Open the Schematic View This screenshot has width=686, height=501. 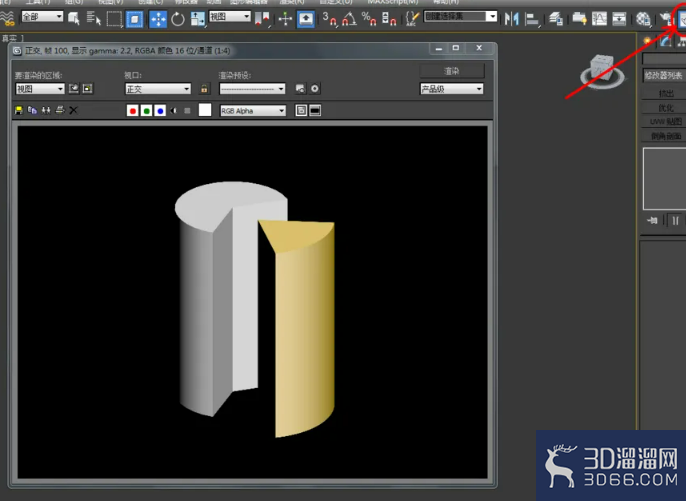pyautogui.click(x=619, y=19)
